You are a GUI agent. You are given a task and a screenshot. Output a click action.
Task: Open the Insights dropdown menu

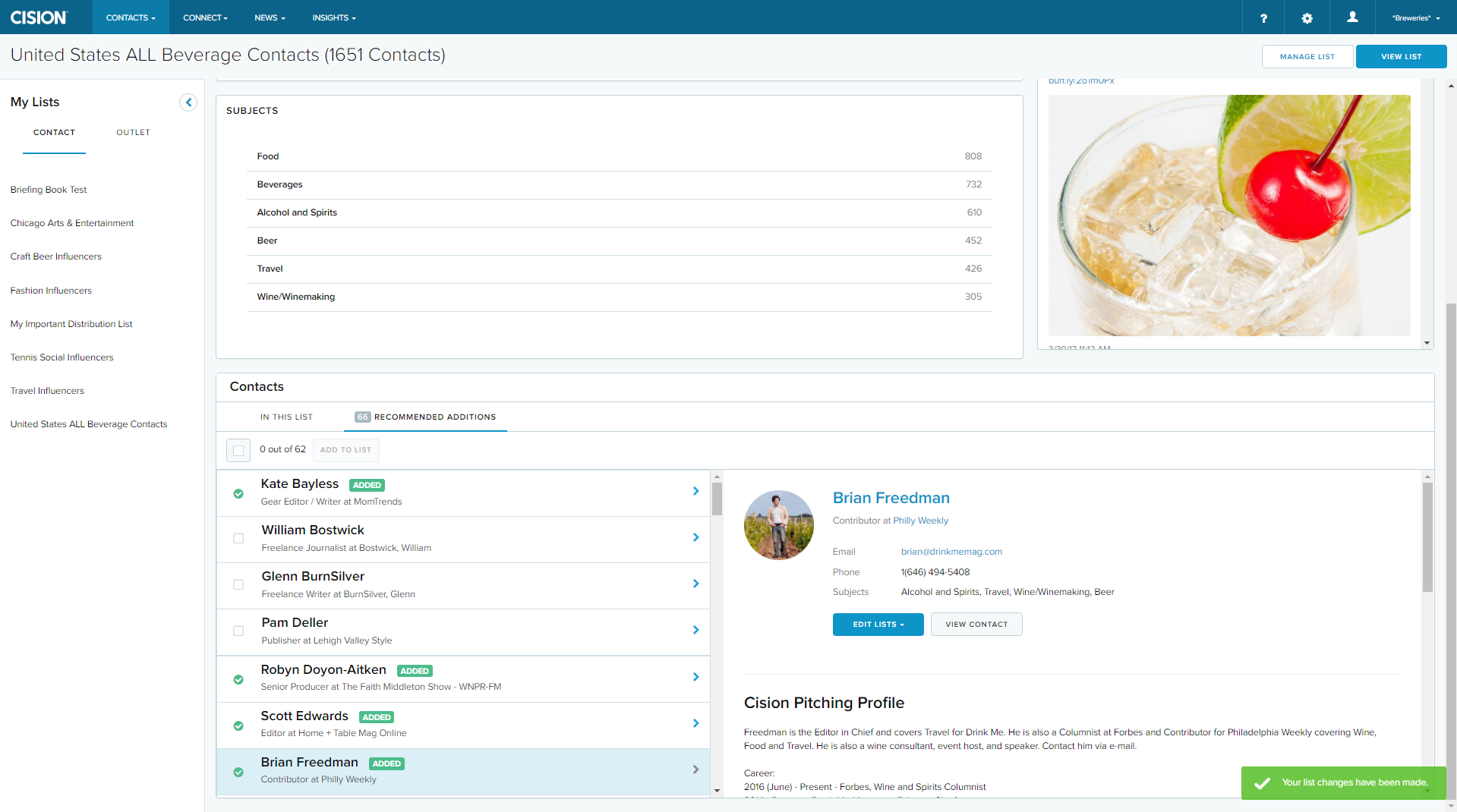tap(334, 17)
